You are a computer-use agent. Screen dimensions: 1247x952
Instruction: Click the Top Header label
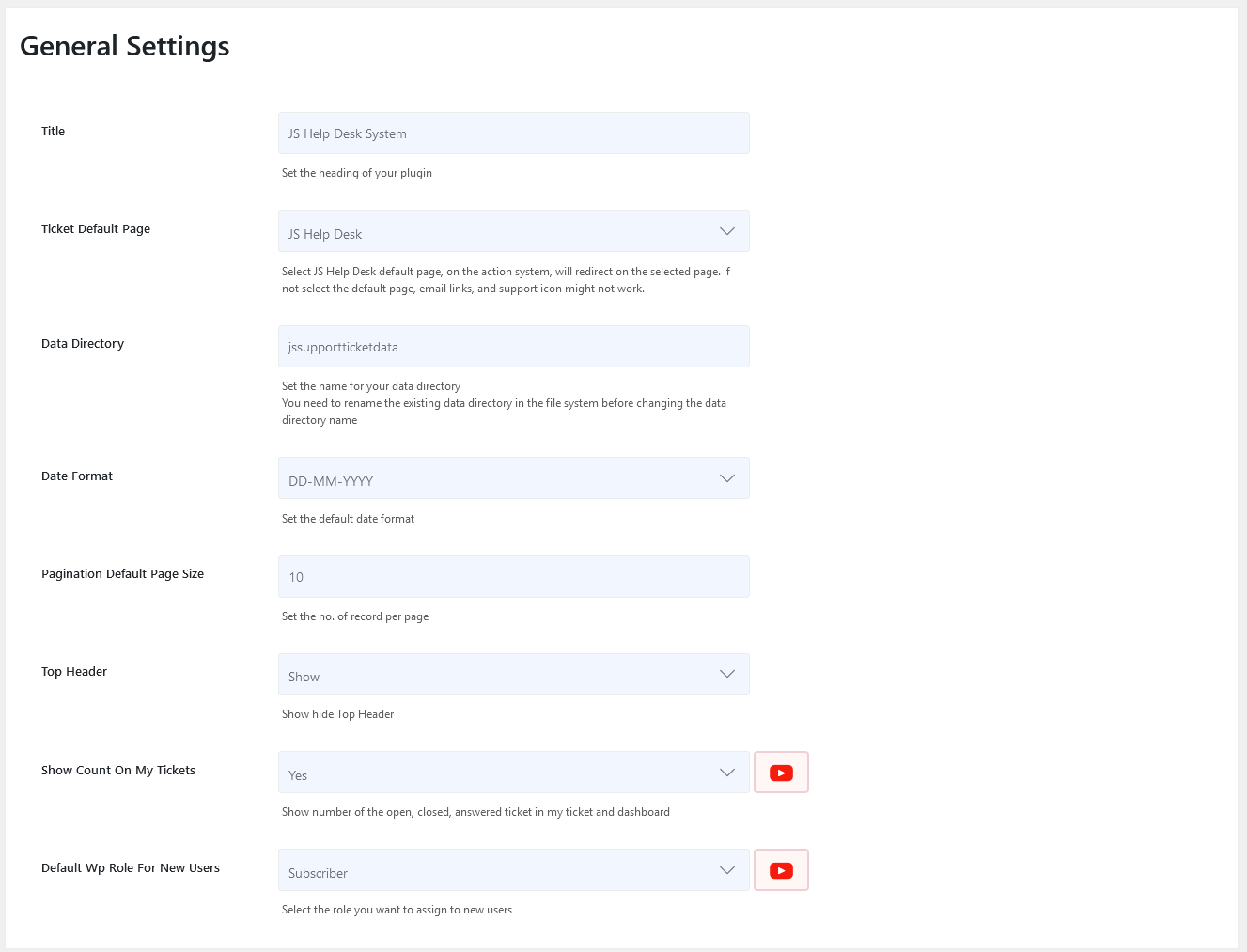74,672
